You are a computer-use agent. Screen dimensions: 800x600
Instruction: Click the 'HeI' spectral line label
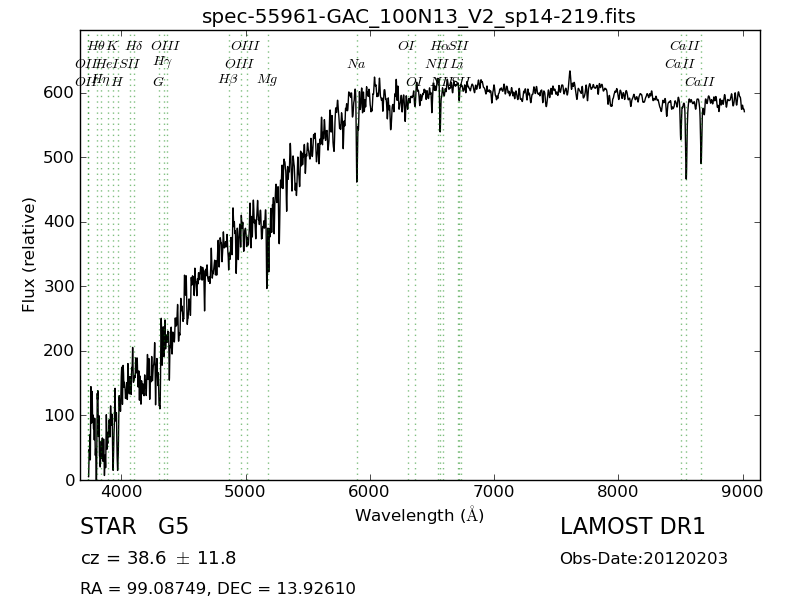(108, 64)
